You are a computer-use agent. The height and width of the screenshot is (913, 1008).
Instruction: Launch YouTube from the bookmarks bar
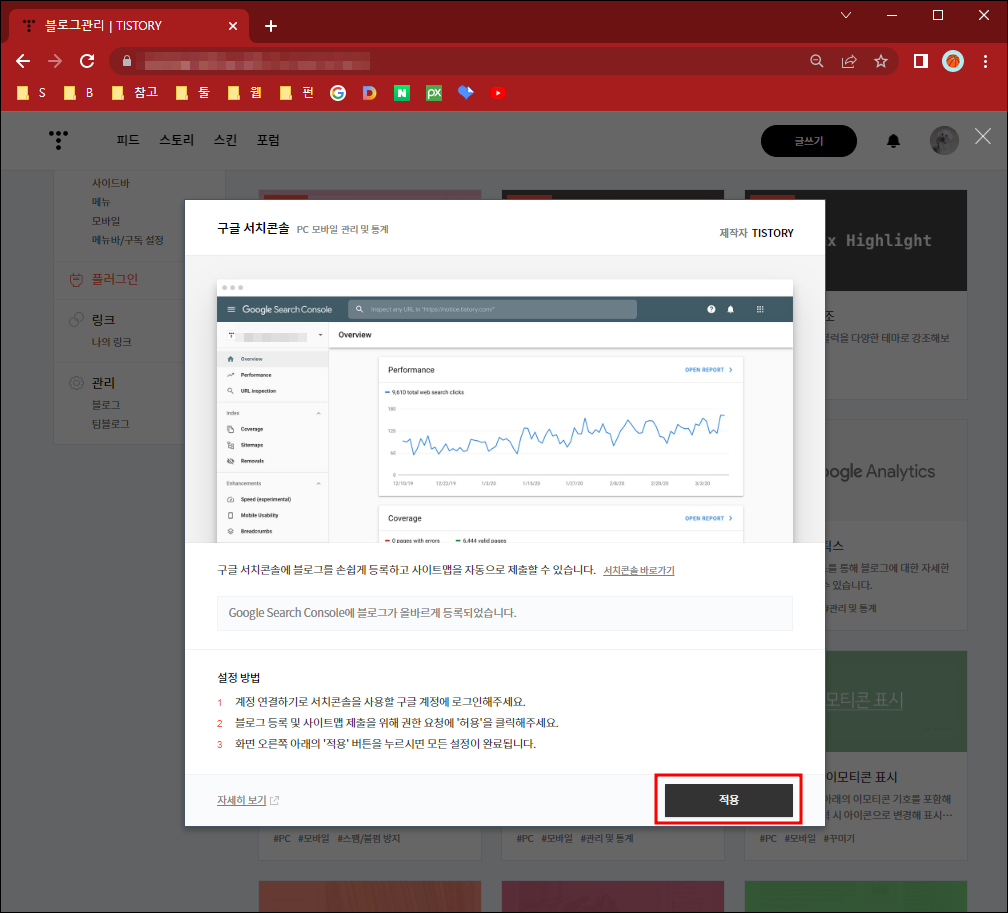[497, 92]
